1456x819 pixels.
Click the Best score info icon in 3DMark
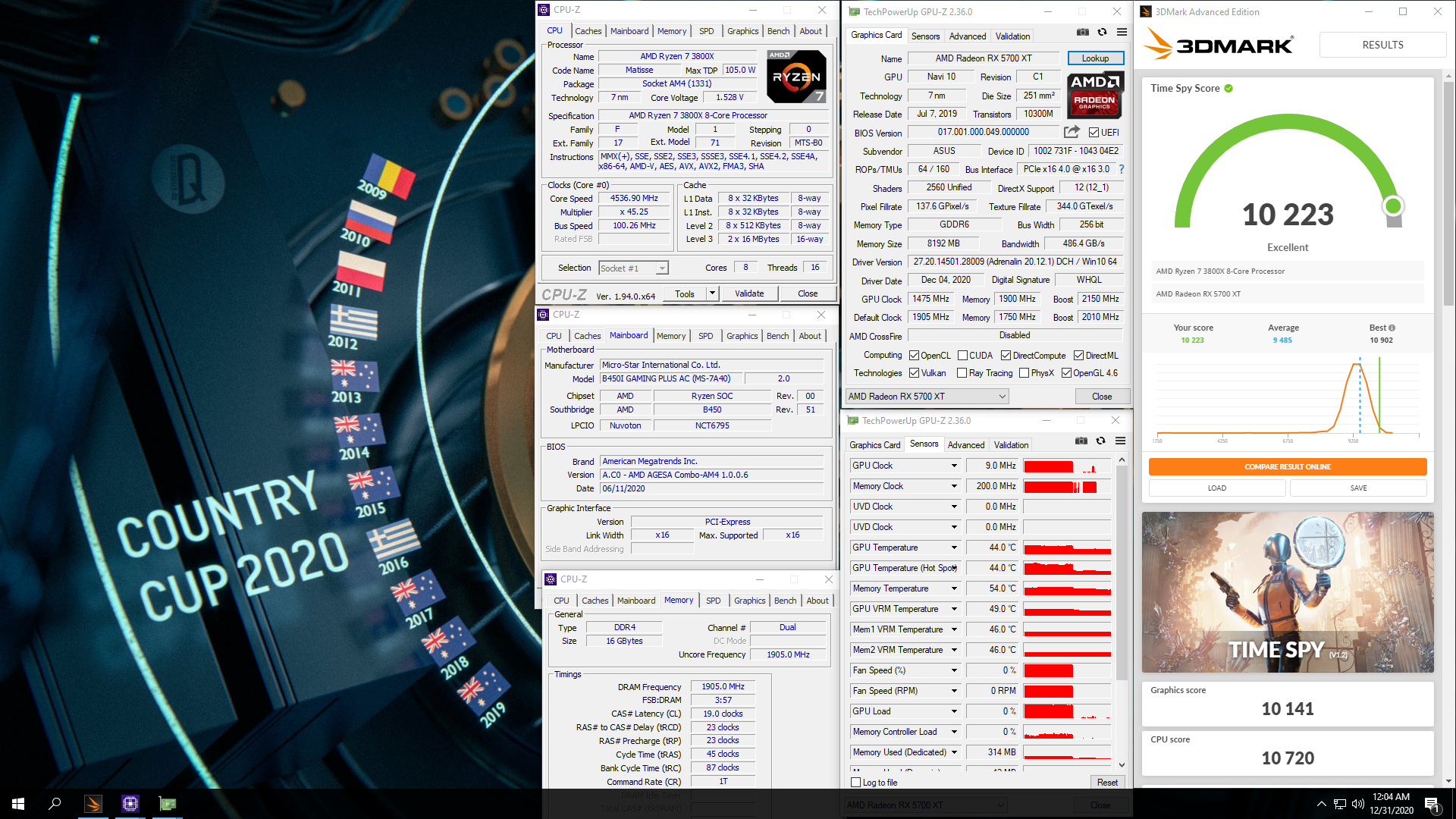[x=1392, y=328]
